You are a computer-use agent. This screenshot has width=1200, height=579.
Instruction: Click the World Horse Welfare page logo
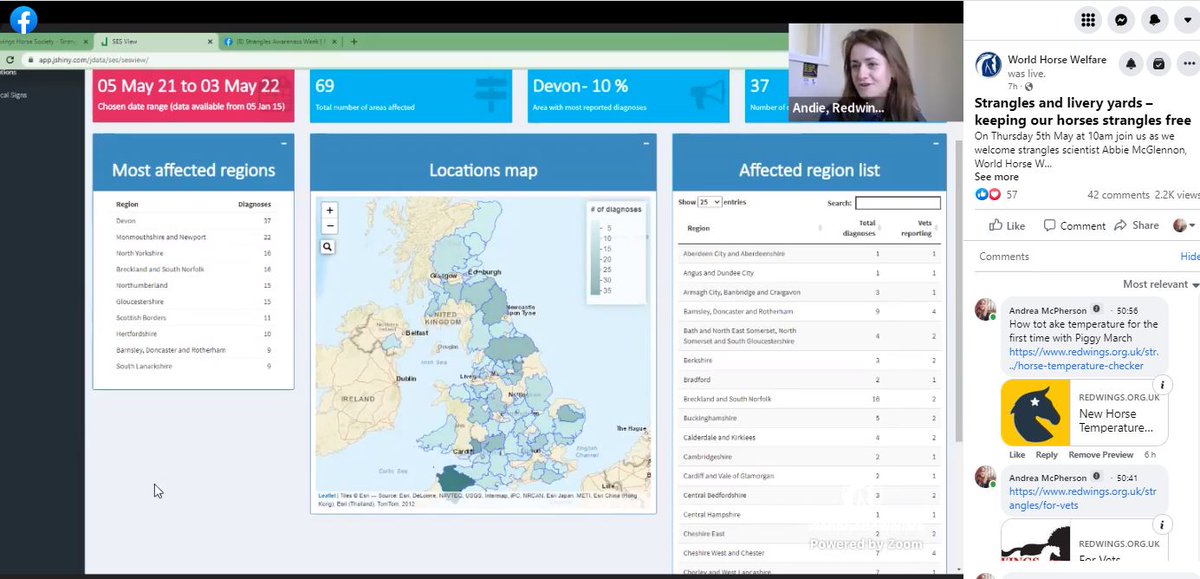988,64
